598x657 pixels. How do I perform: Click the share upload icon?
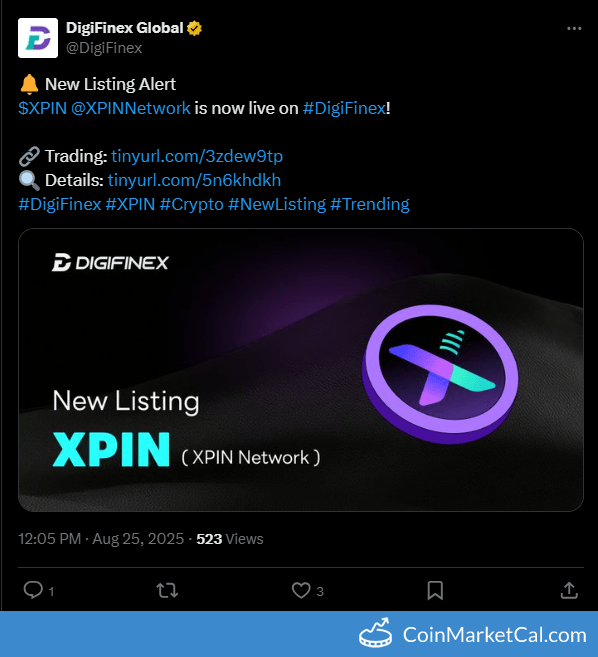569,590
